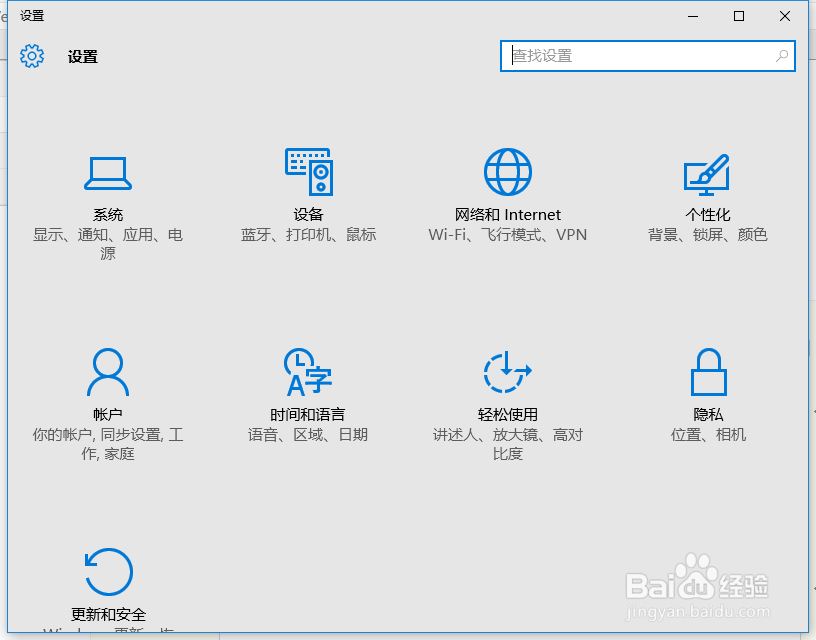Image resolution: width=816 pixels, height=640 pixels.
Task: Open the 时间和语言 clock icon
Action: (308, 372)
